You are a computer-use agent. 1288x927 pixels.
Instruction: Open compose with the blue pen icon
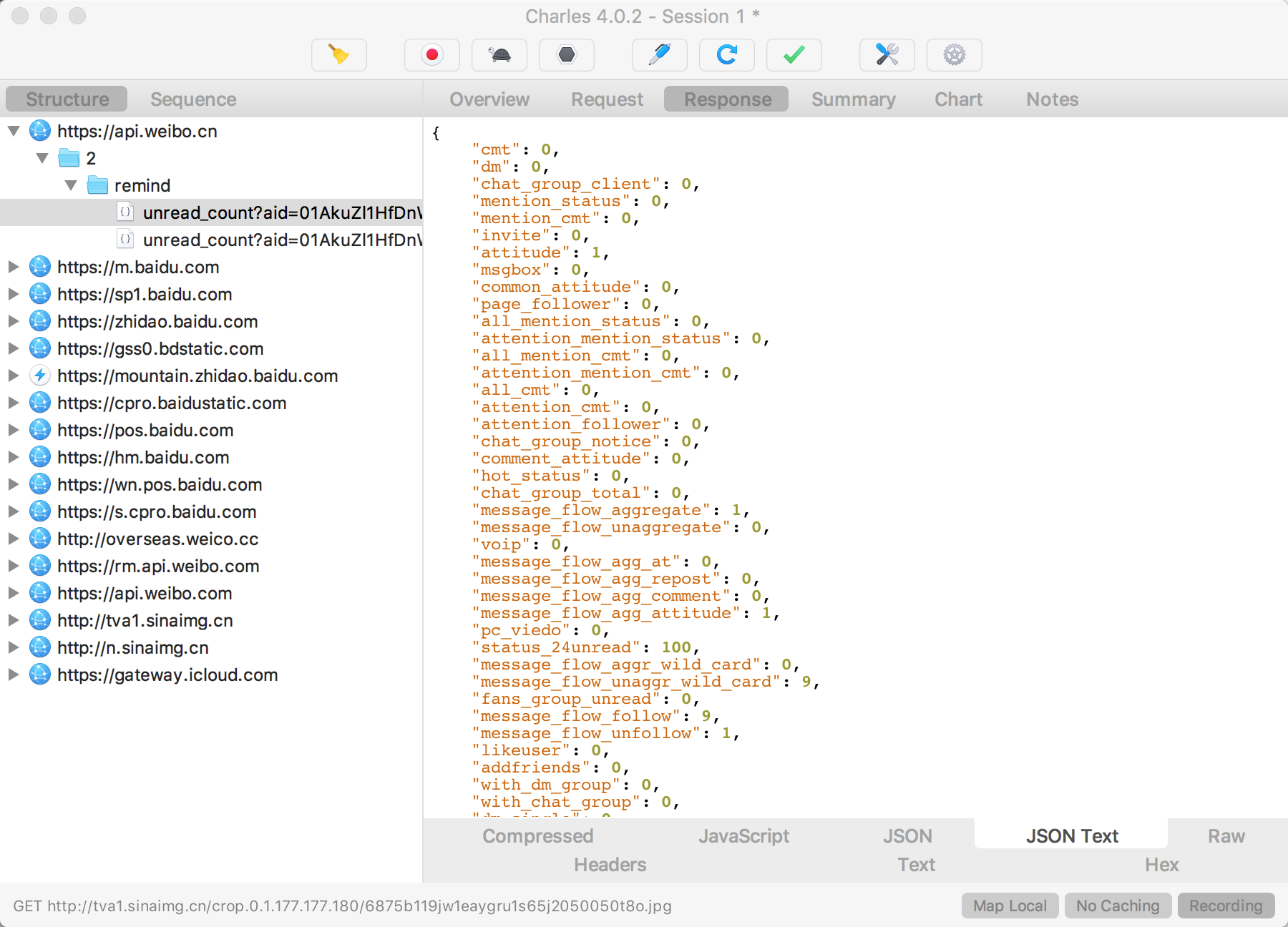[x=660, y=55]
